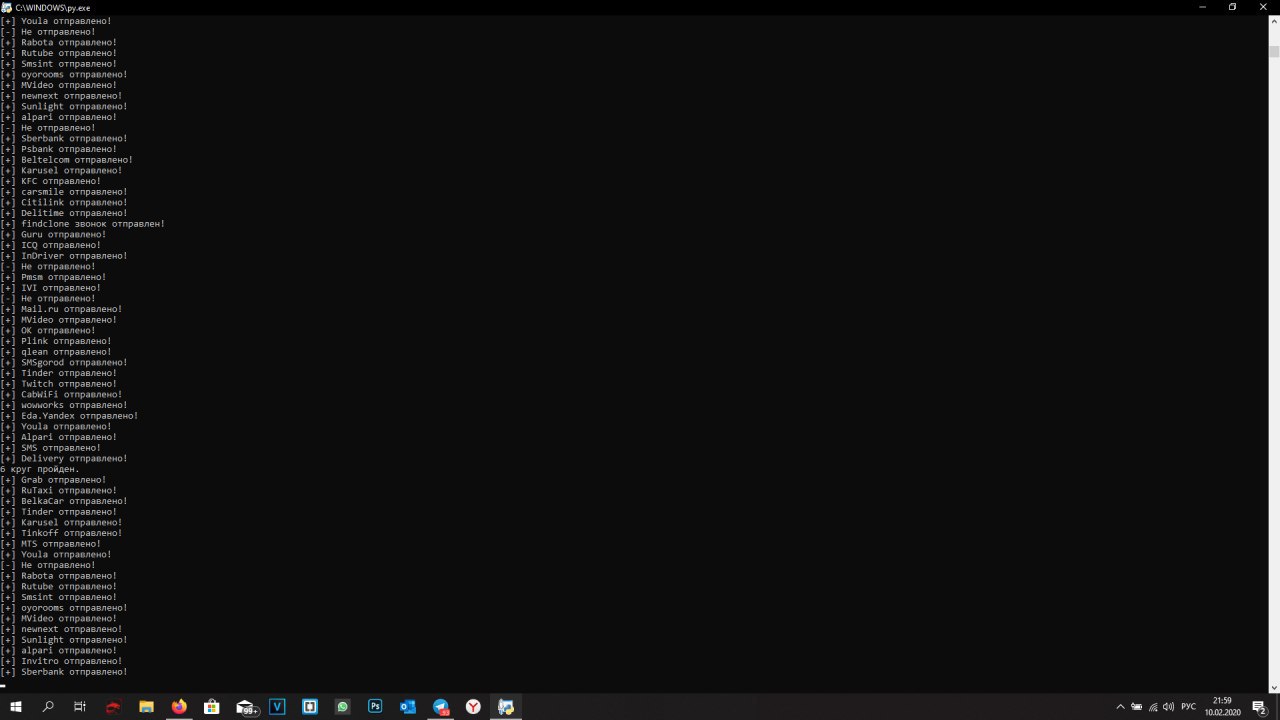
Task: Click the active Python taskbar icon
Action: point(506,707)
